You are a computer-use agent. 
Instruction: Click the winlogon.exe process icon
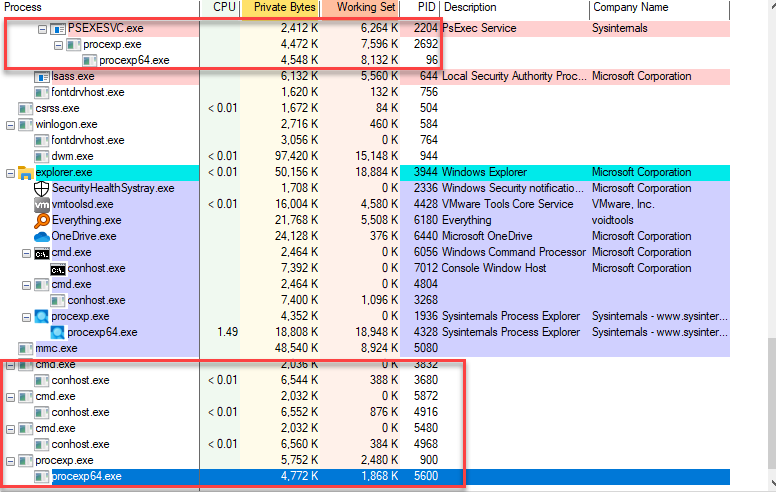[26, 125]
